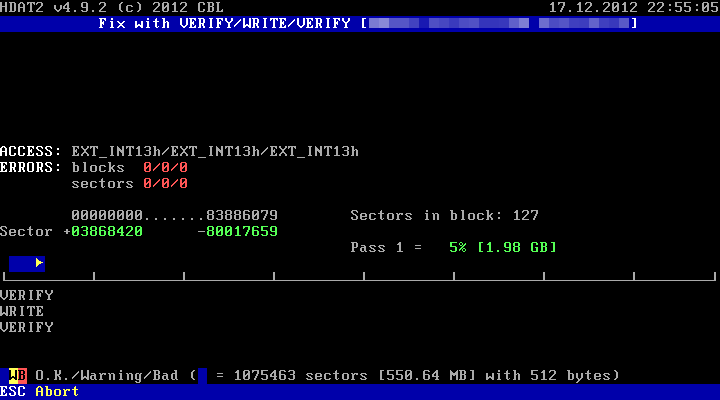Click the yellow arrow progress position marker
The image size is (720, 400).
click(39, 263)
